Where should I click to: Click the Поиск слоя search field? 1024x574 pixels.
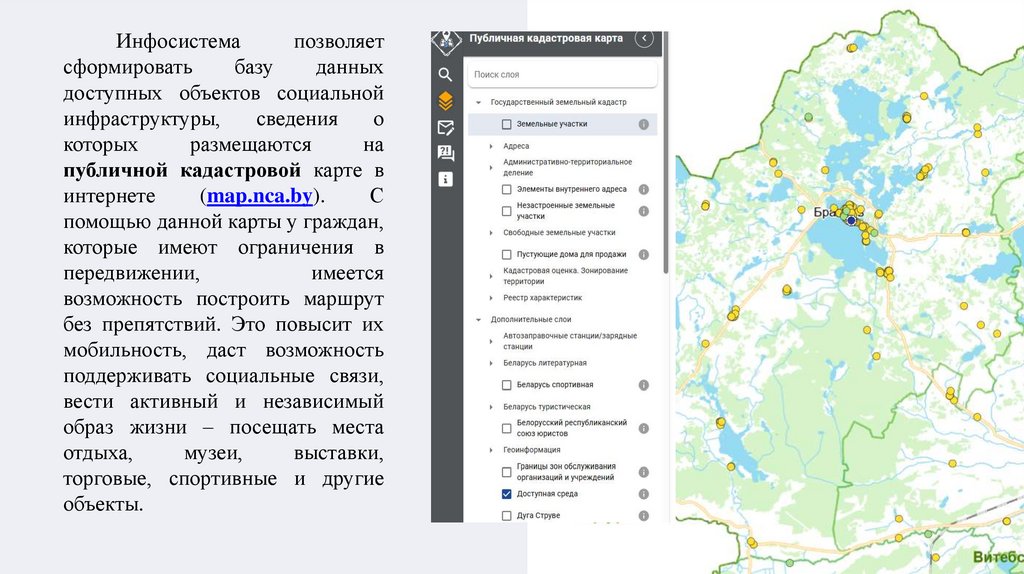click(560, 74)
